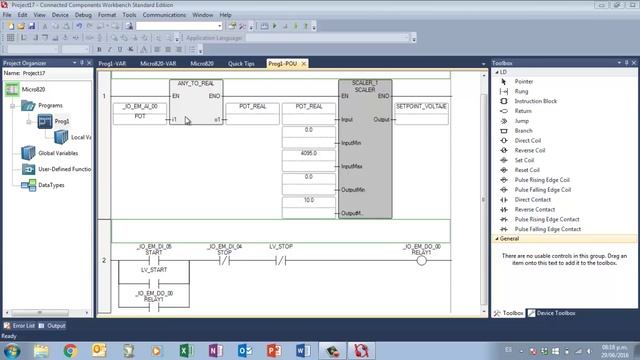
Task: Select the Set Coil tool
Action: pyautogui.click(x=524, y=160)
